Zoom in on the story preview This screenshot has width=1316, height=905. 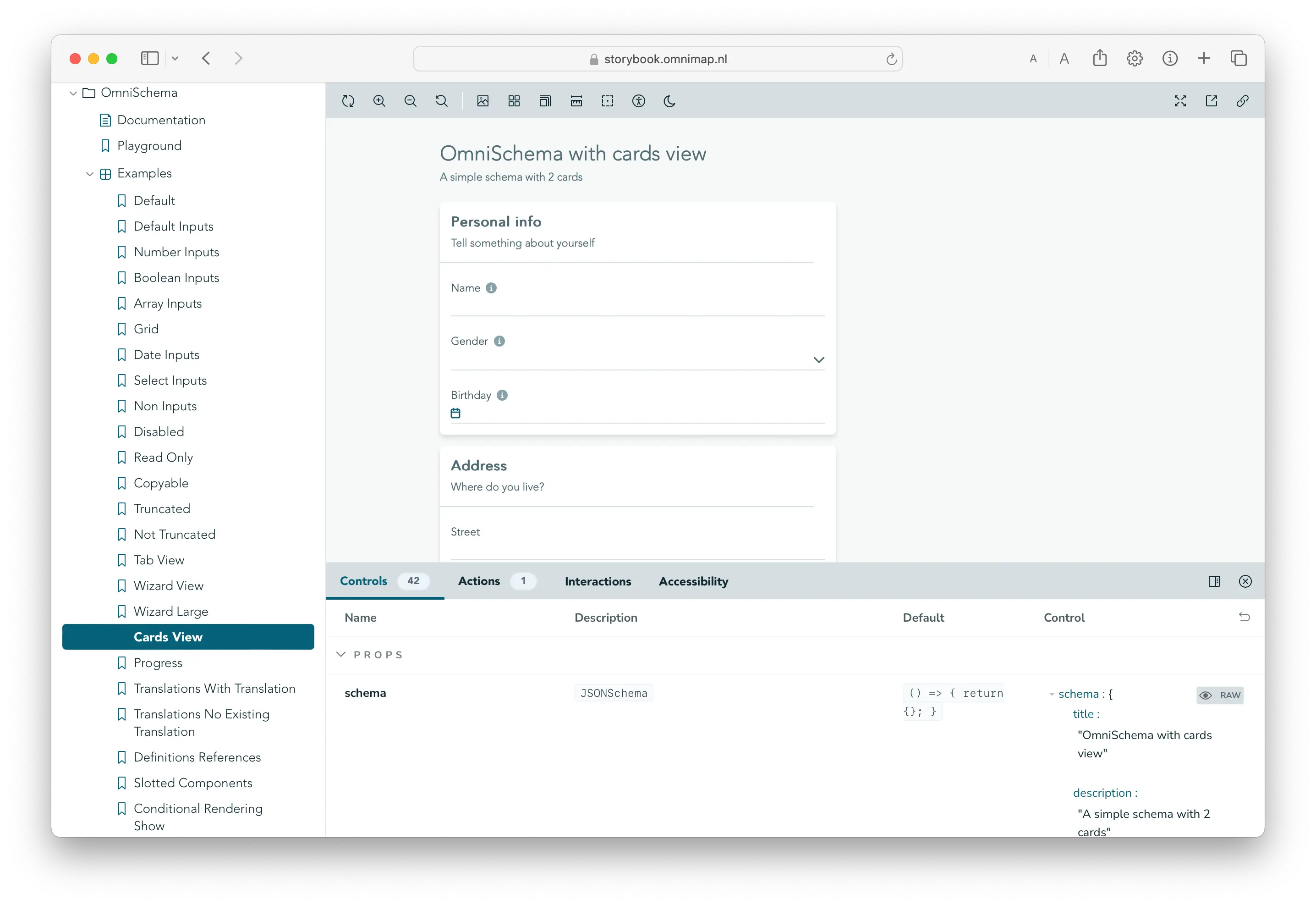[x=379, y=101]
